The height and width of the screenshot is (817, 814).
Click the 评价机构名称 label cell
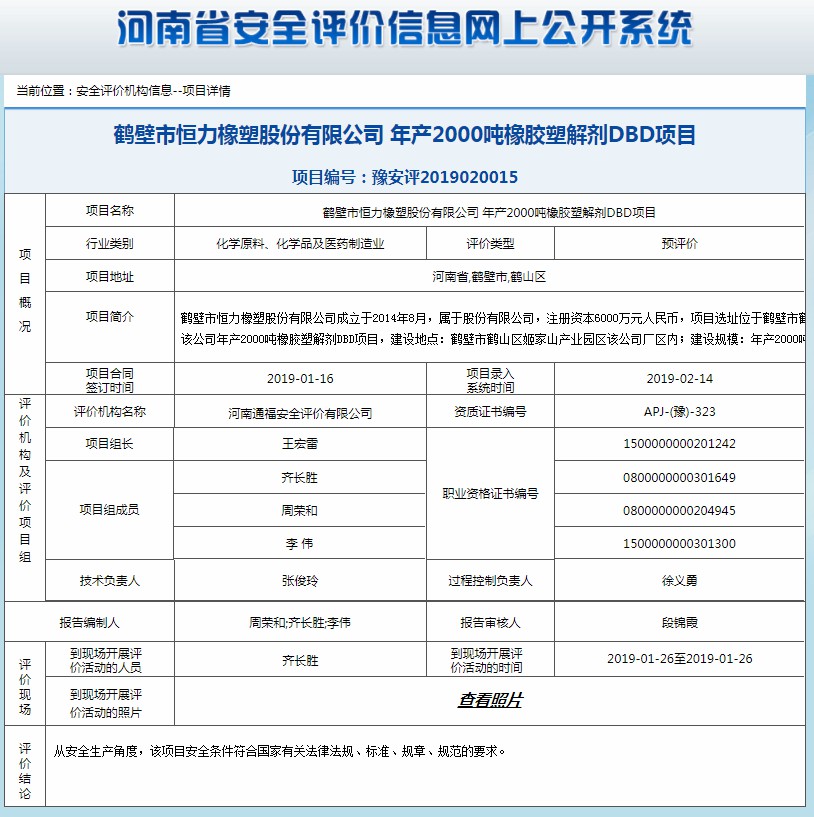109,412
